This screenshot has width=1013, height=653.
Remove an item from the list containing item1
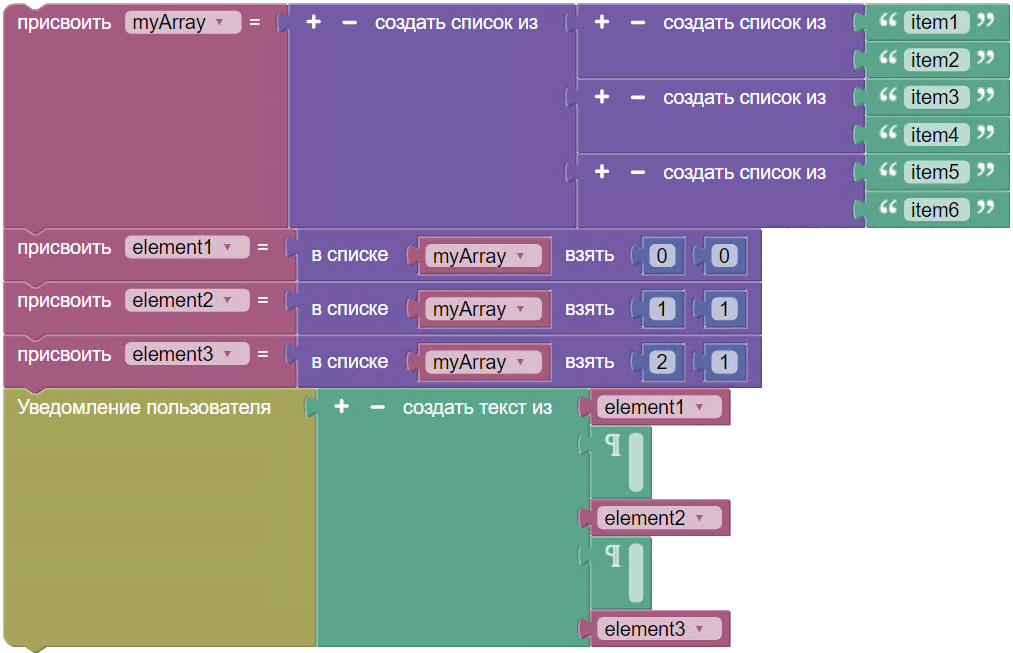tap(638, 23)
